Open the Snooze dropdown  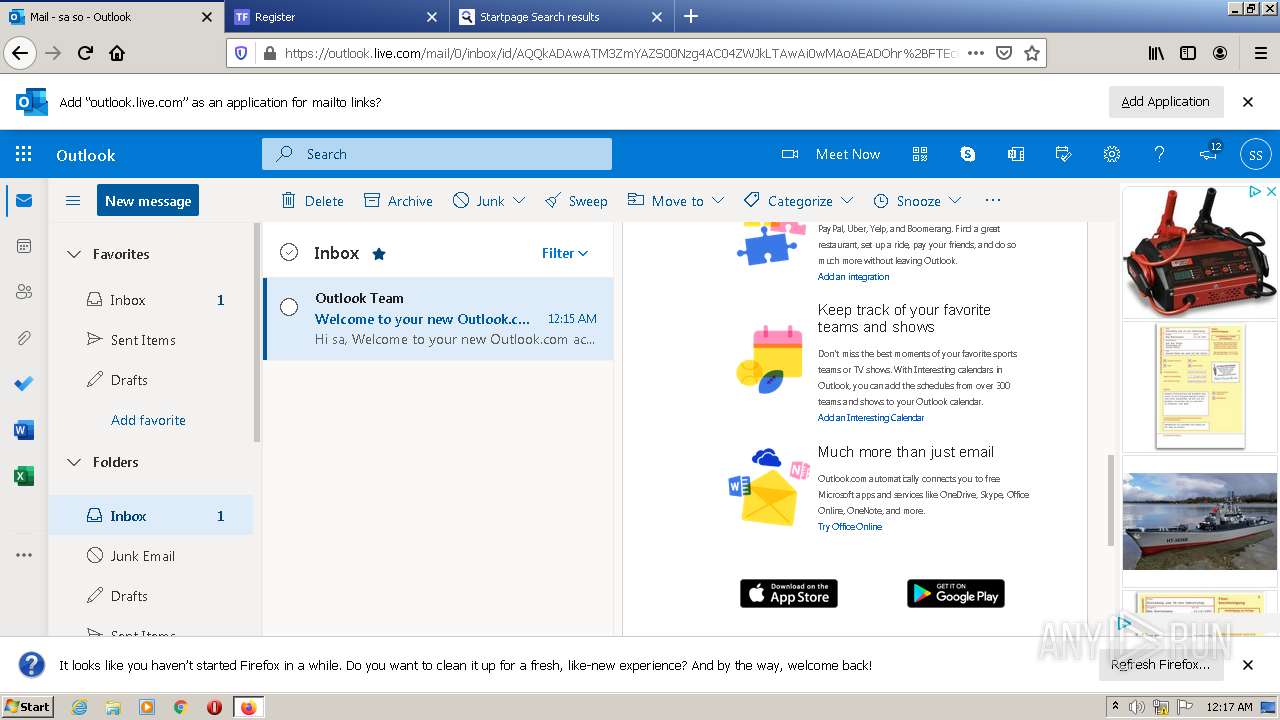[x=917, y=201]
